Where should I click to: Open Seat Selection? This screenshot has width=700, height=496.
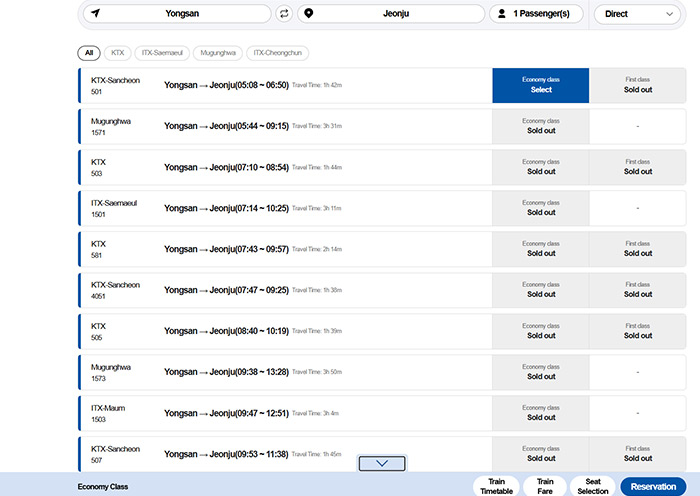593,486
